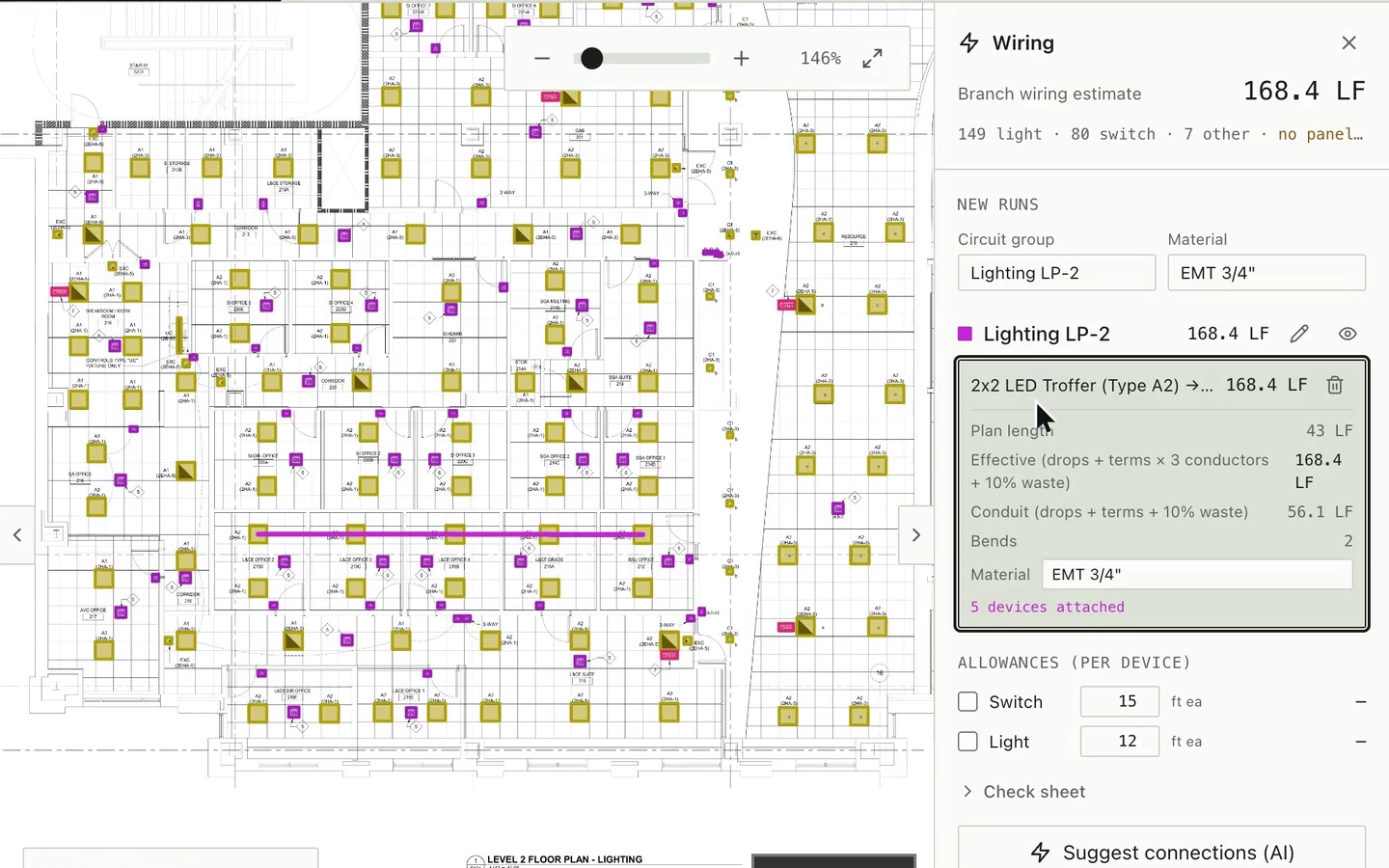Image resolution: width=1389 pixels, height=868 pixels.
Task: Click the Lighting LP-2 group name
Action: (x=1047, y=334)
